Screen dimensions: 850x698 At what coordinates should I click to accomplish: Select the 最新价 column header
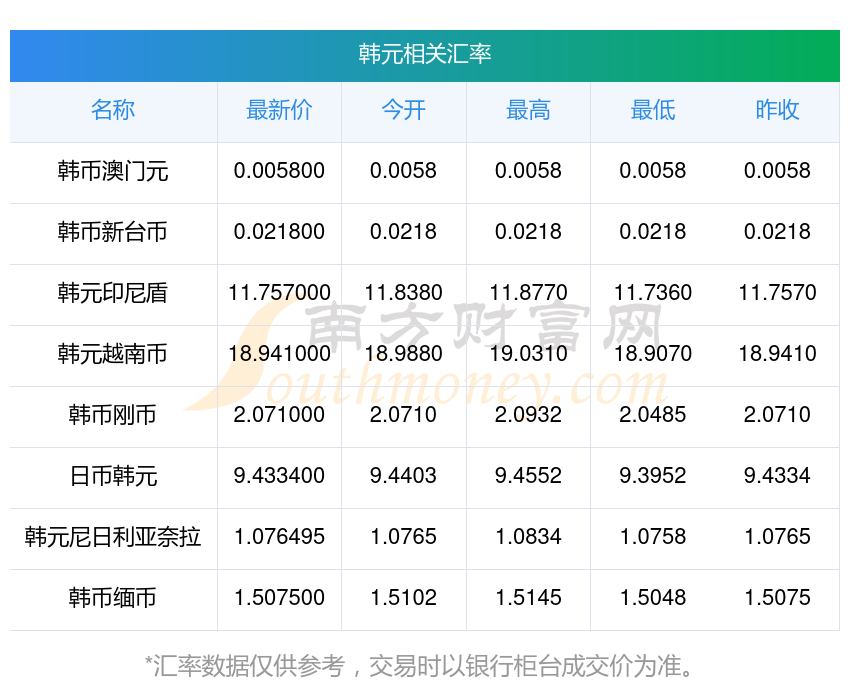279,110
